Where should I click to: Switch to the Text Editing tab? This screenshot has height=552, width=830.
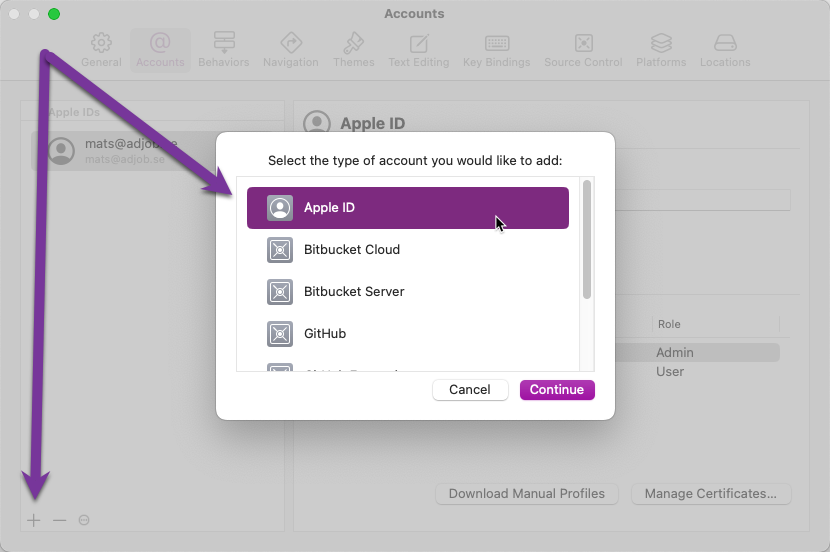tap(419, 50)
